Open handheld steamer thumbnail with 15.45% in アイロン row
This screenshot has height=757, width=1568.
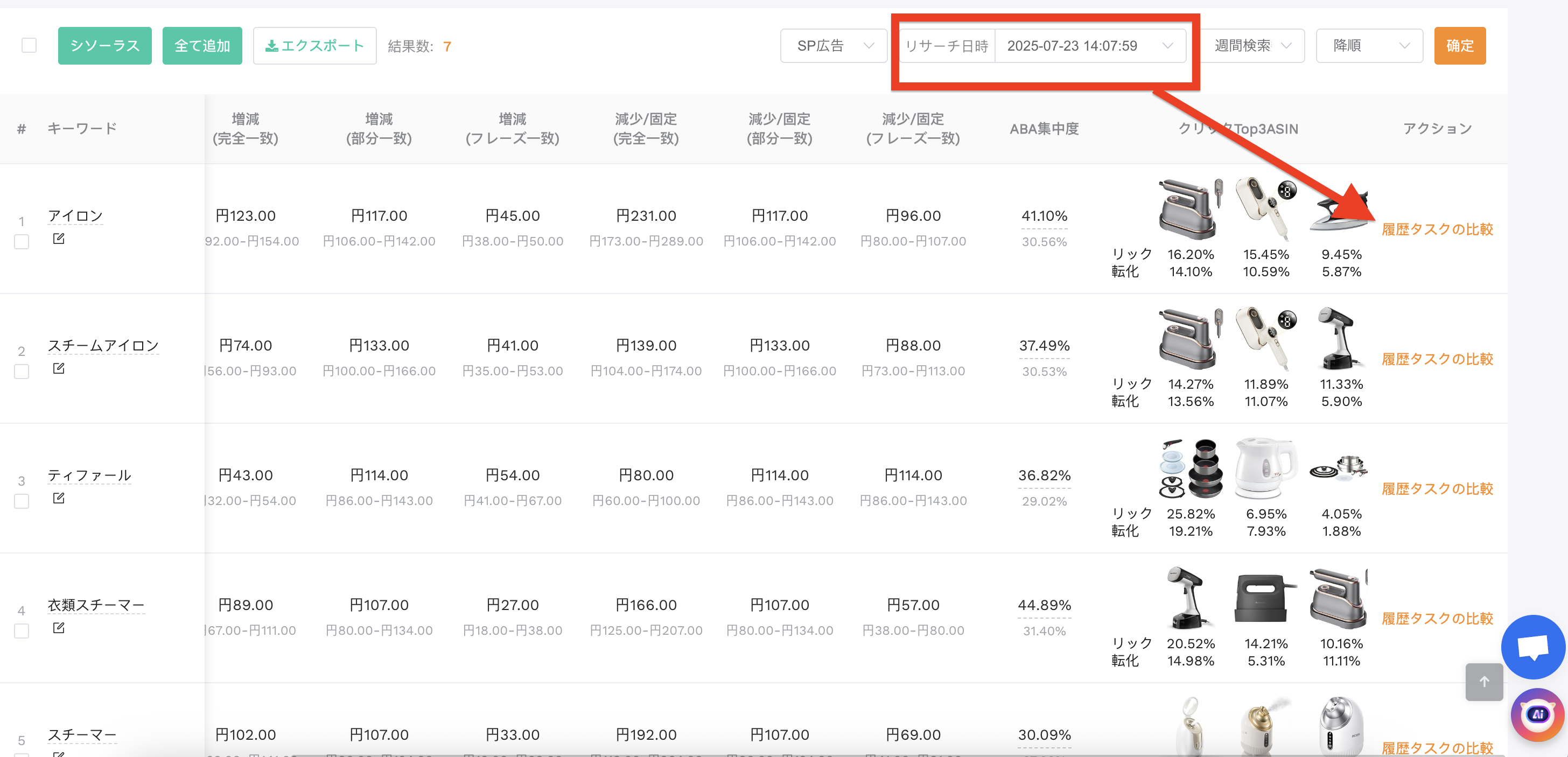(x=1265, y=209)
